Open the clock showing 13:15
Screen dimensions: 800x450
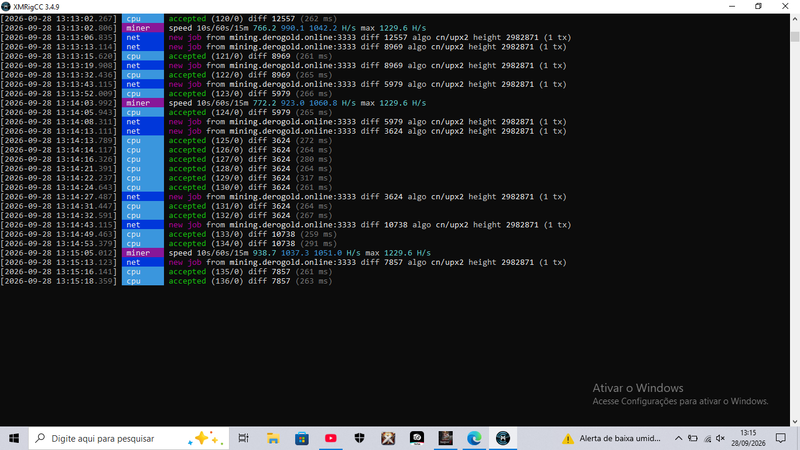pyautogui.click(x=748, y=438)
